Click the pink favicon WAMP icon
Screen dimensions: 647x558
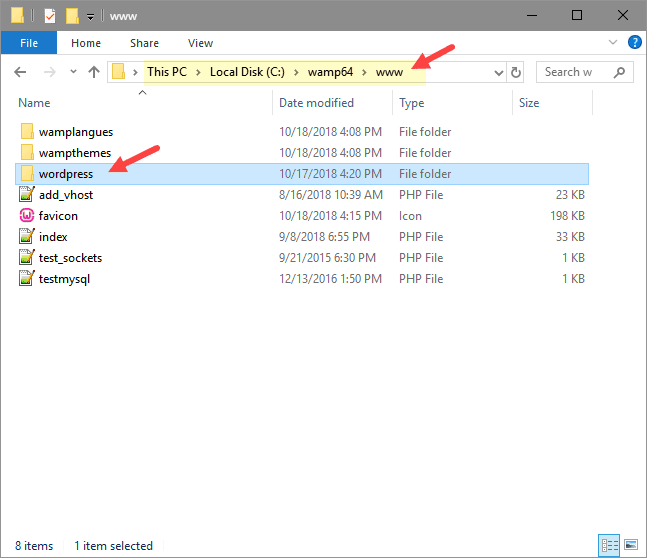(27, 215)
